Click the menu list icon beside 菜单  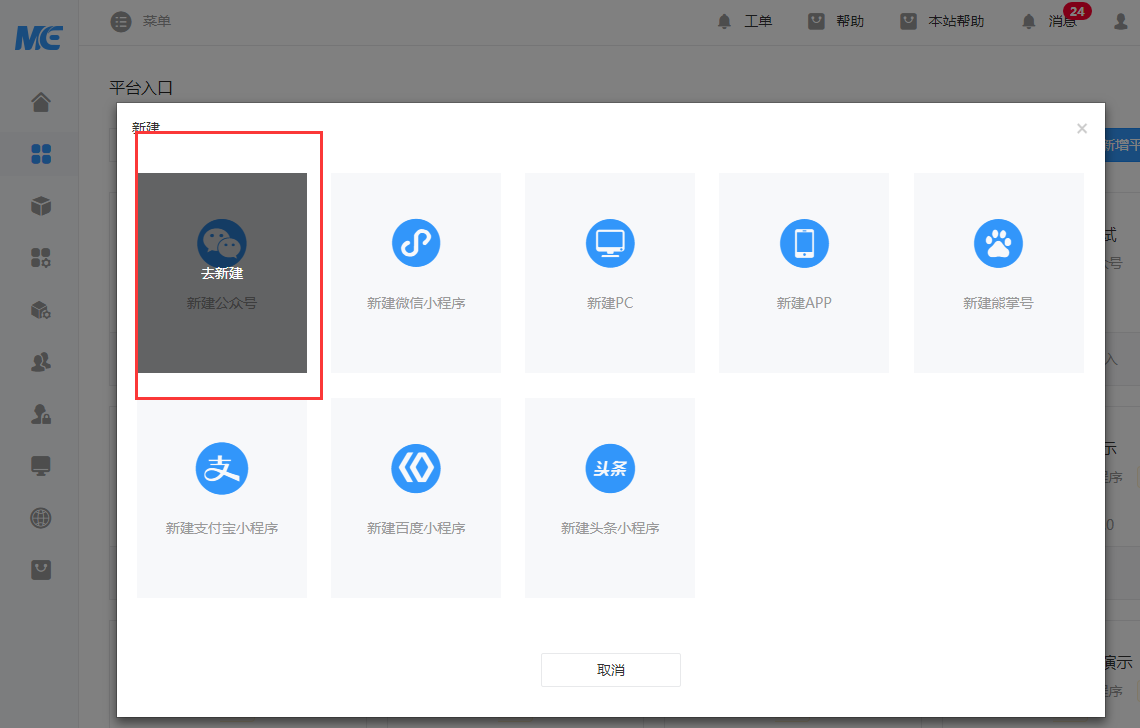point(121,22)
